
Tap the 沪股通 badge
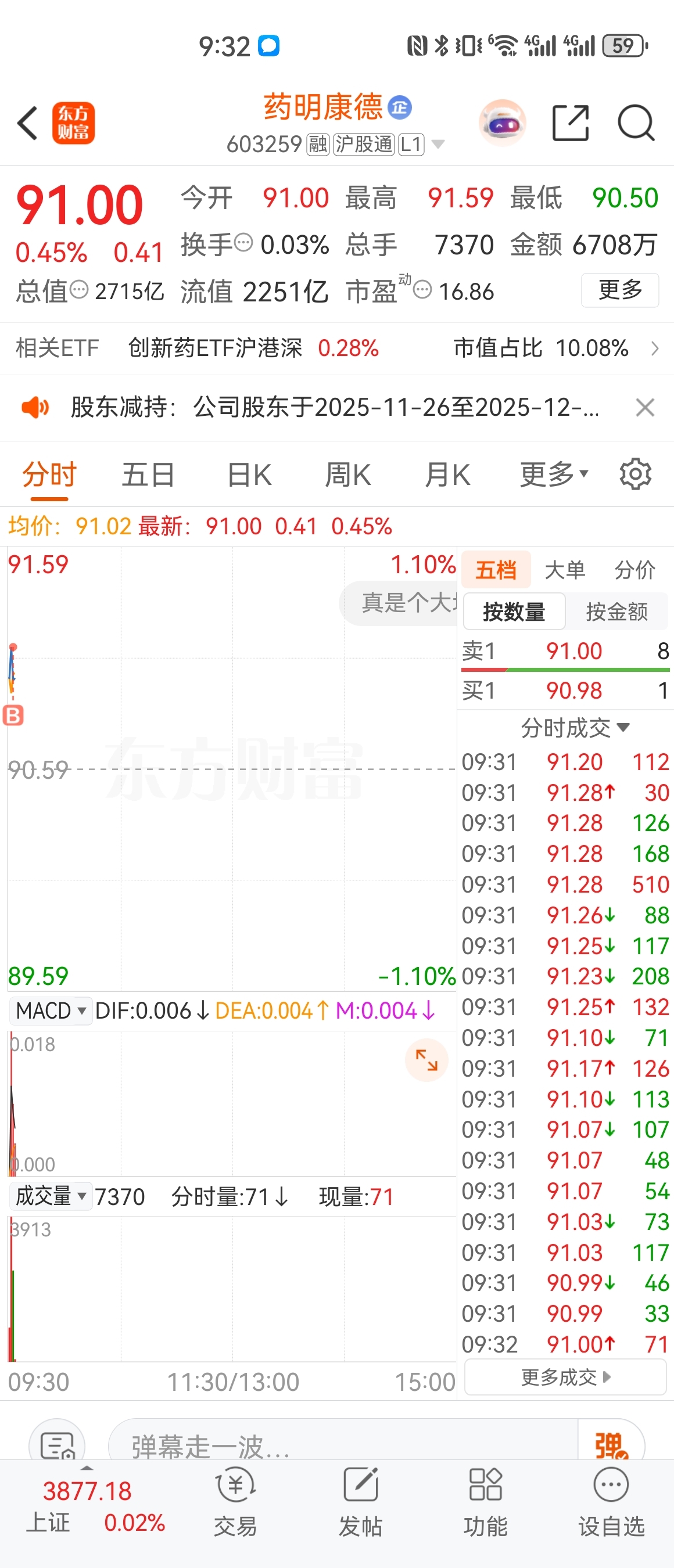364,145
